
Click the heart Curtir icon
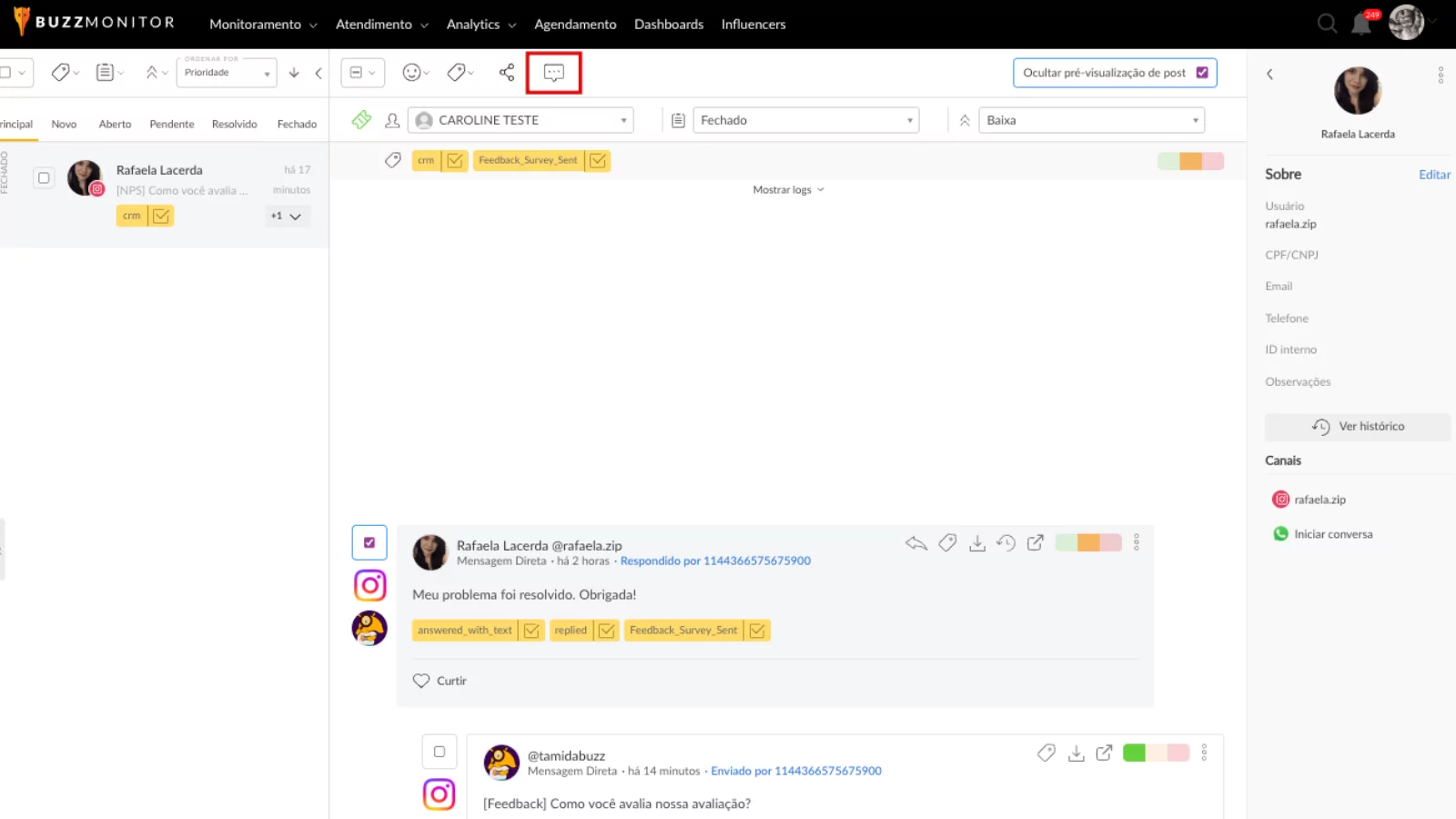click(x=421, y=681)
